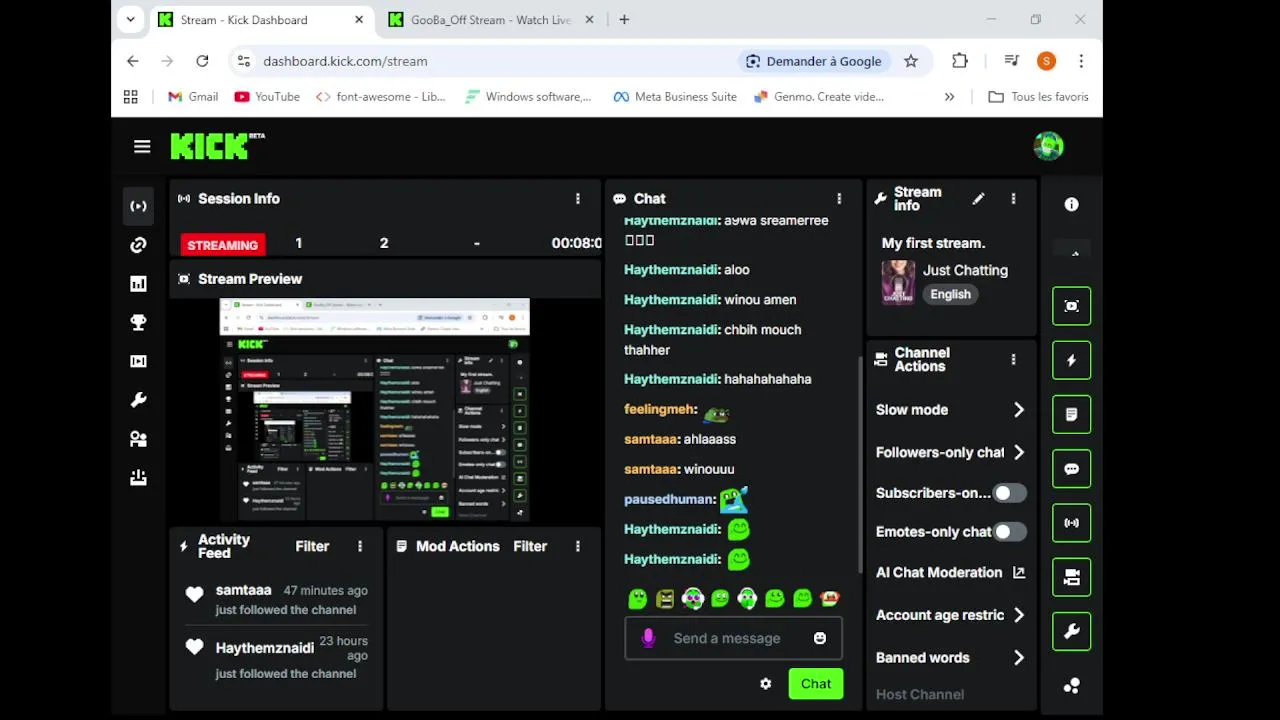1280x720 pixels.
Task: Click the browser address bar URL
Action: (345, 61)
